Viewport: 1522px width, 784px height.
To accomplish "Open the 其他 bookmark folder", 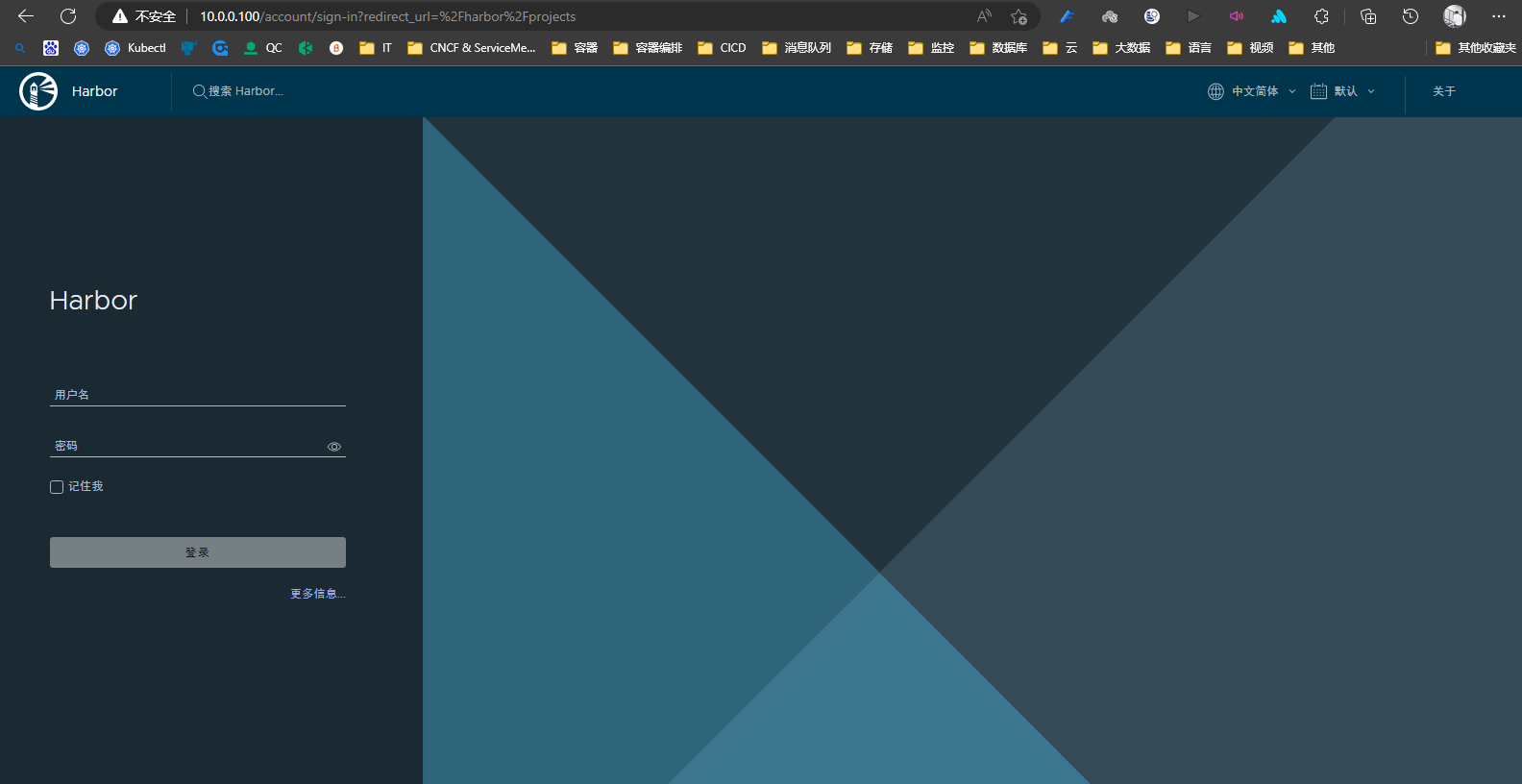I will pos(1312,48).
